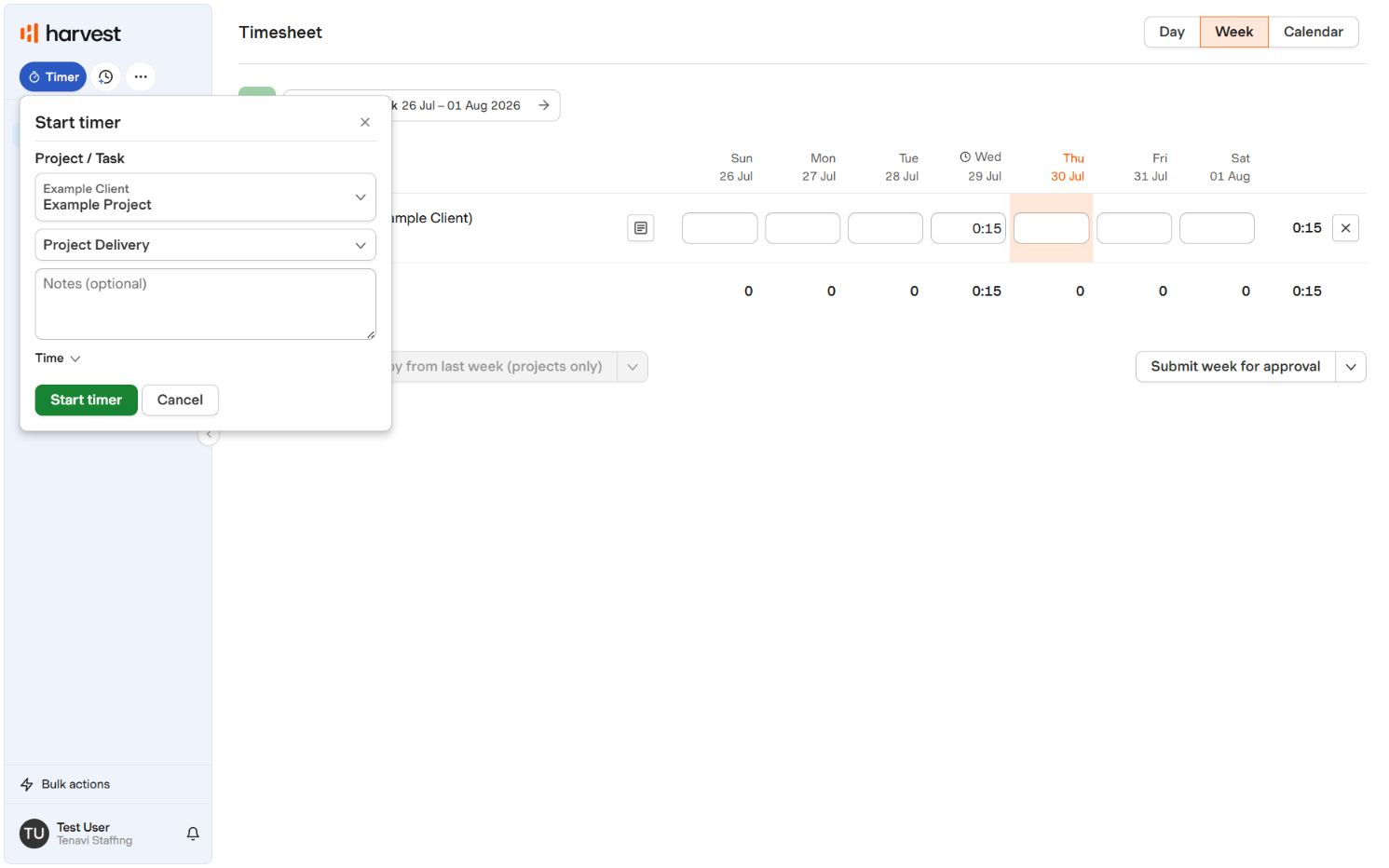Image resolution: width=1389 pixels, height=868 pixels.
Task: Click the Mon 27 Jul column header
Action: click(x=819, y=168)
